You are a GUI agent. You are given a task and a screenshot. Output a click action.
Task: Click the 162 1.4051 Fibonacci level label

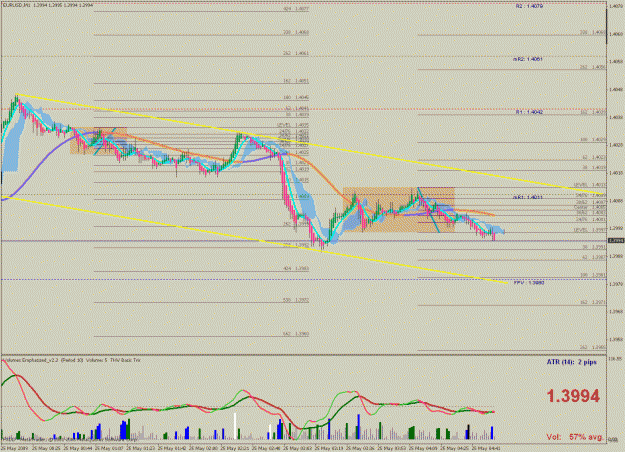click(296, 81)
